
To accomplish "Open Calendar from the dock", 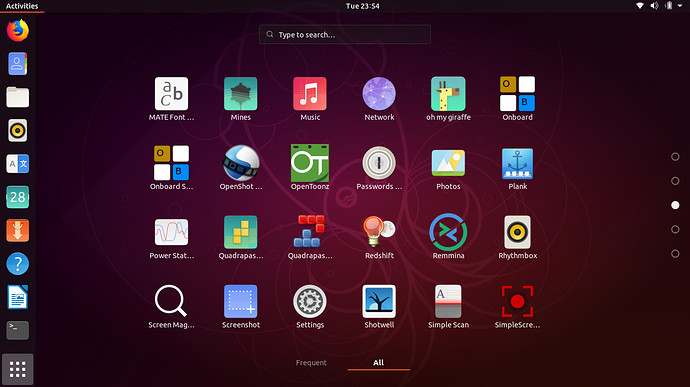I will tap(18, 197).
